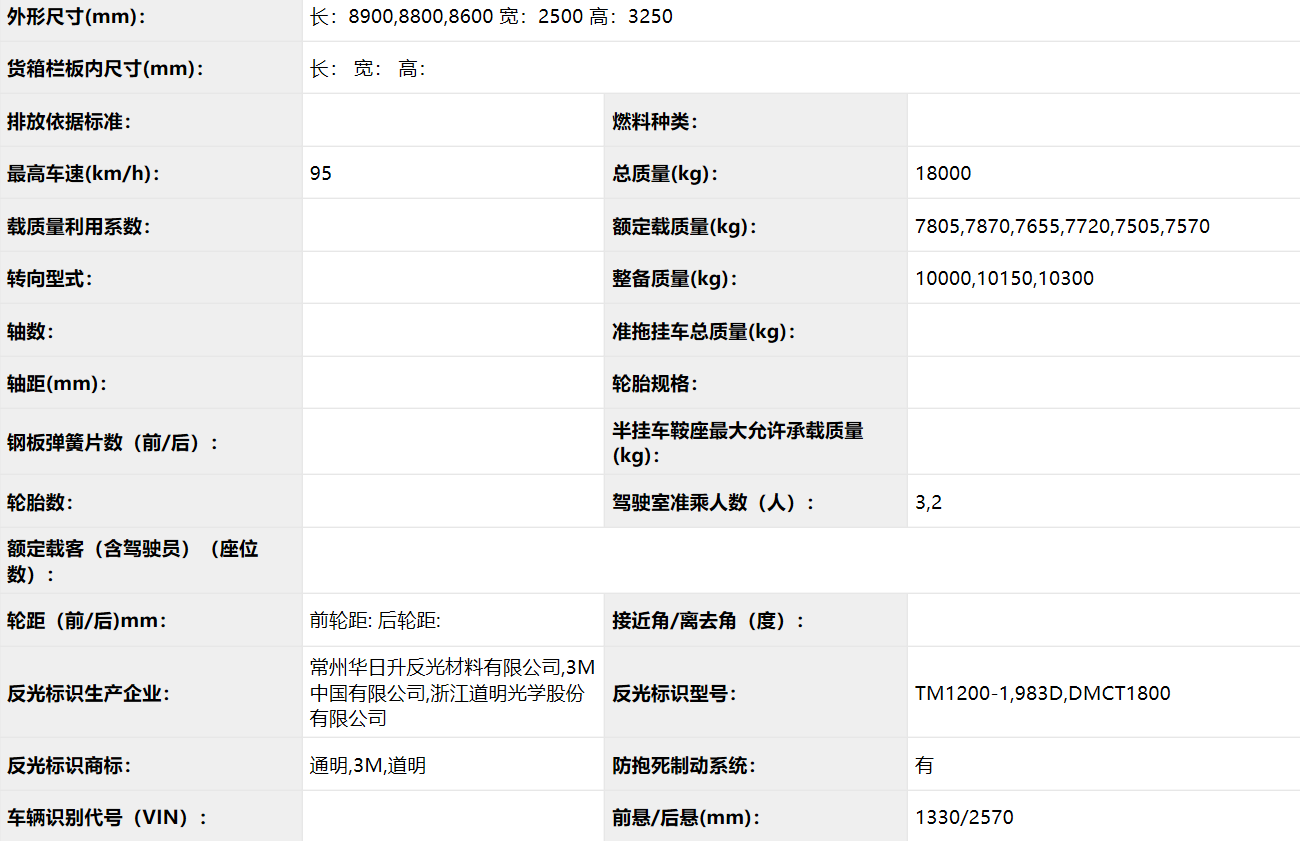1300x841 pixels.
Task: Select the total mass value 18000
Action: pyautogui.click(x=943, y=173)
